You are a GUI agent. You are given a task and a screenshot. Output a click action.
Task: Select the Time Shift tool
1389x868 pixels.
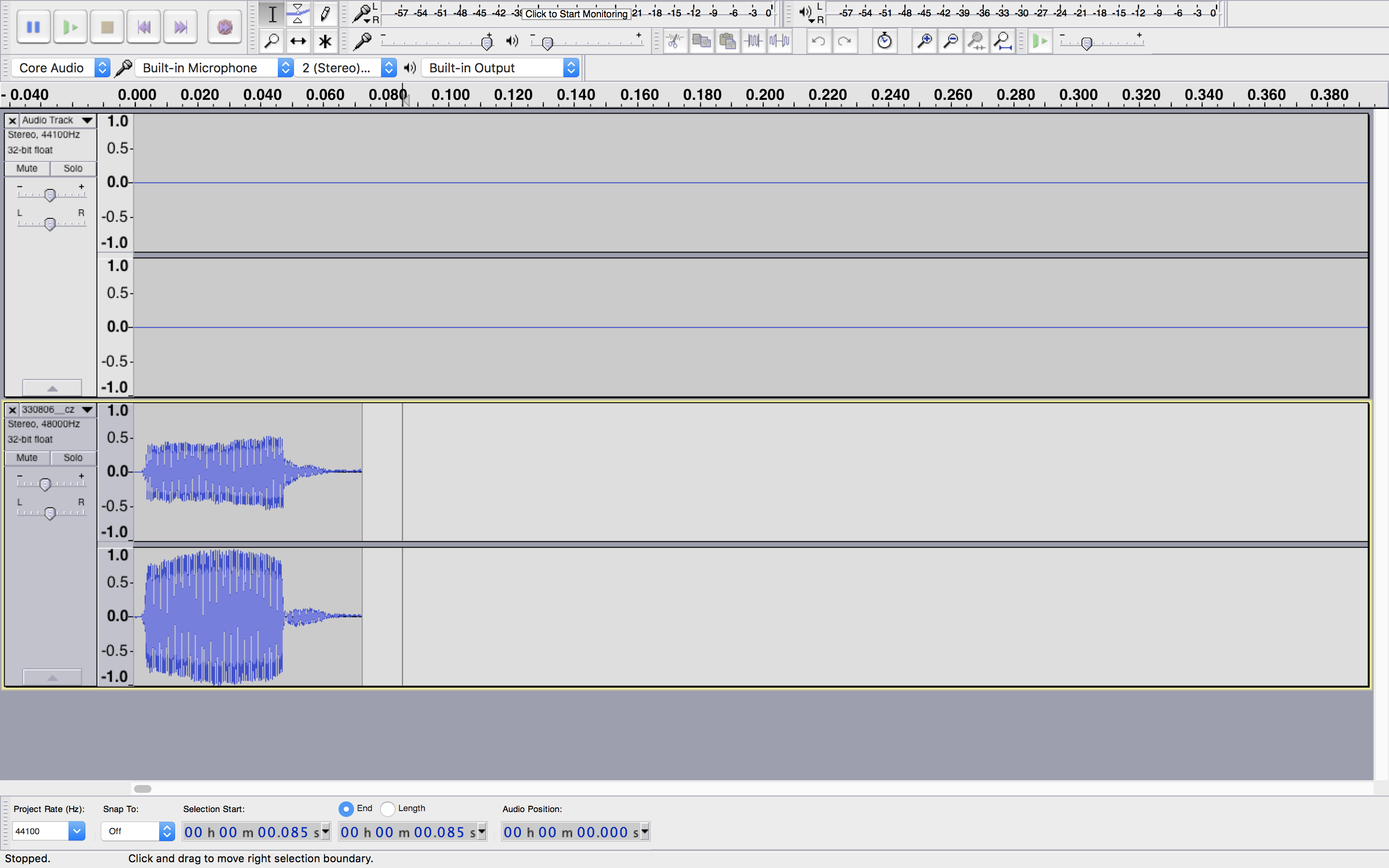[x=298, y=41]
